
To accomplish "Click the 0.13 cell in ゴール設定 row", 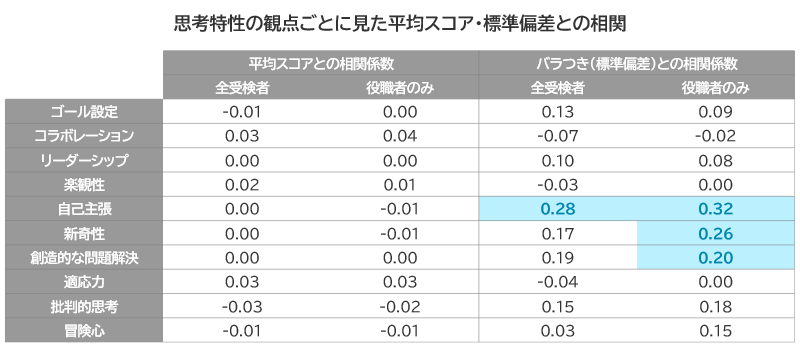I will tap(558, 112).
